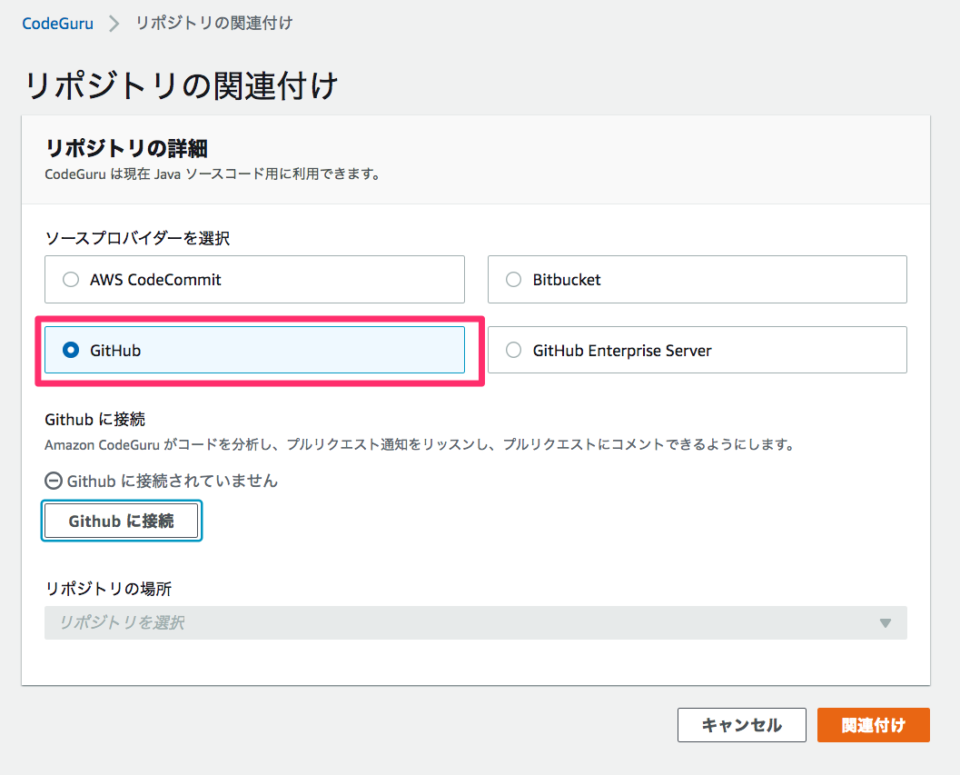Click the highlighted GitHub option card
The image size is (960, 775).
[254, 350]
